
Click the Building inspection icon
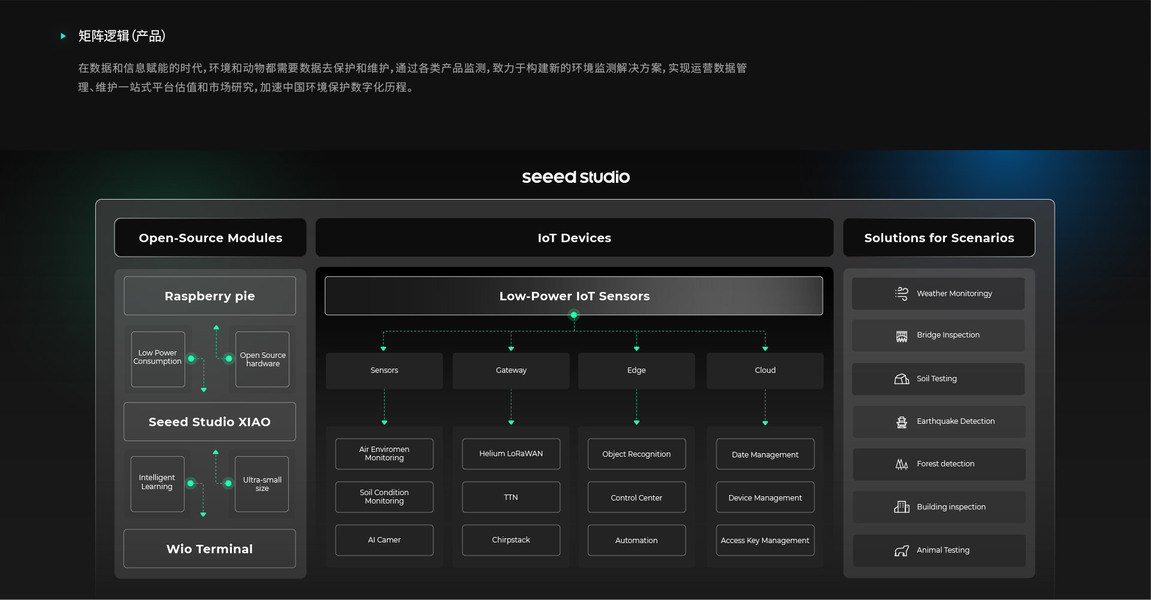[901, 507]
